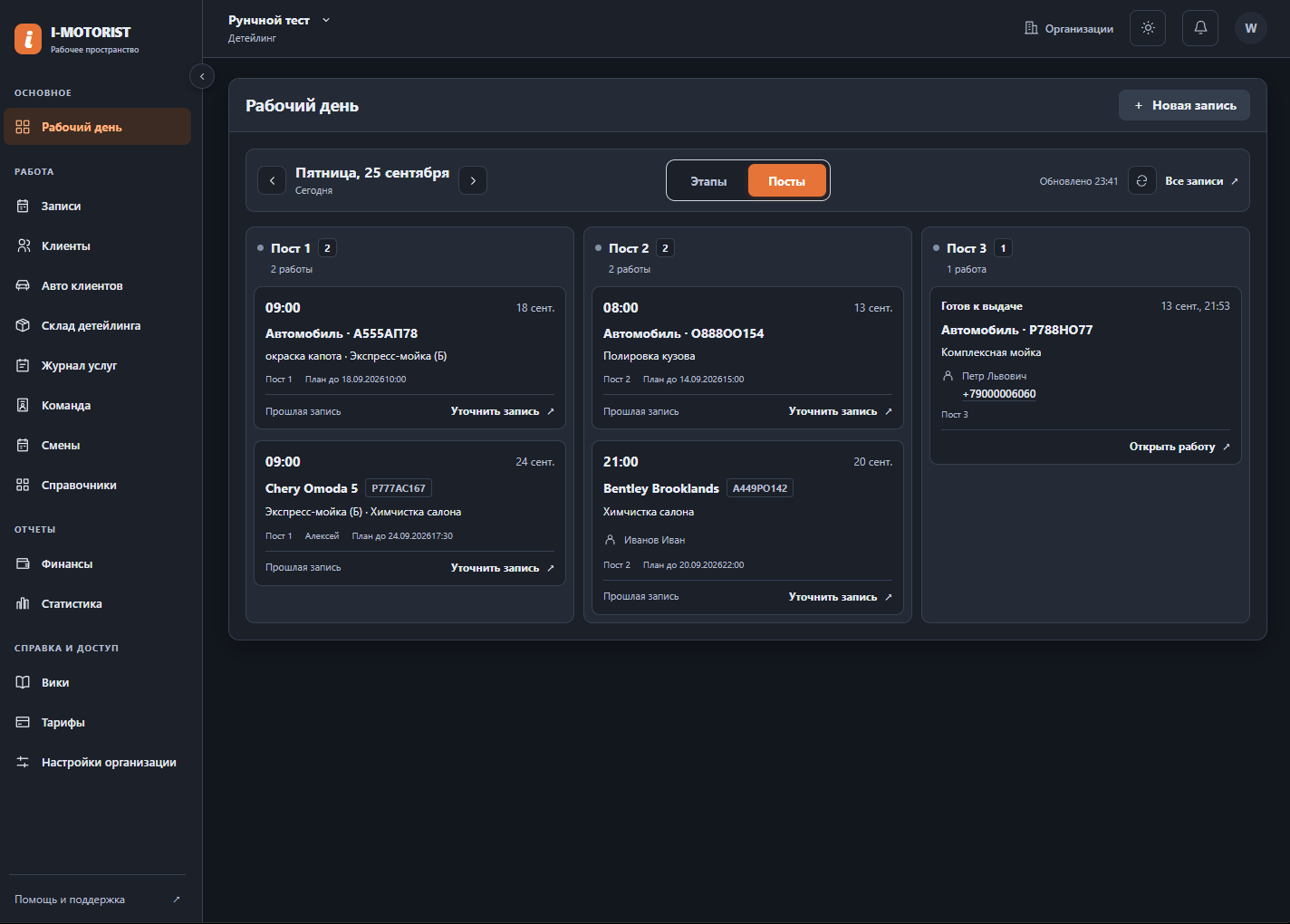Click the license plate badge А449РО142
The image size is (1290, 924).
point(760,488)
